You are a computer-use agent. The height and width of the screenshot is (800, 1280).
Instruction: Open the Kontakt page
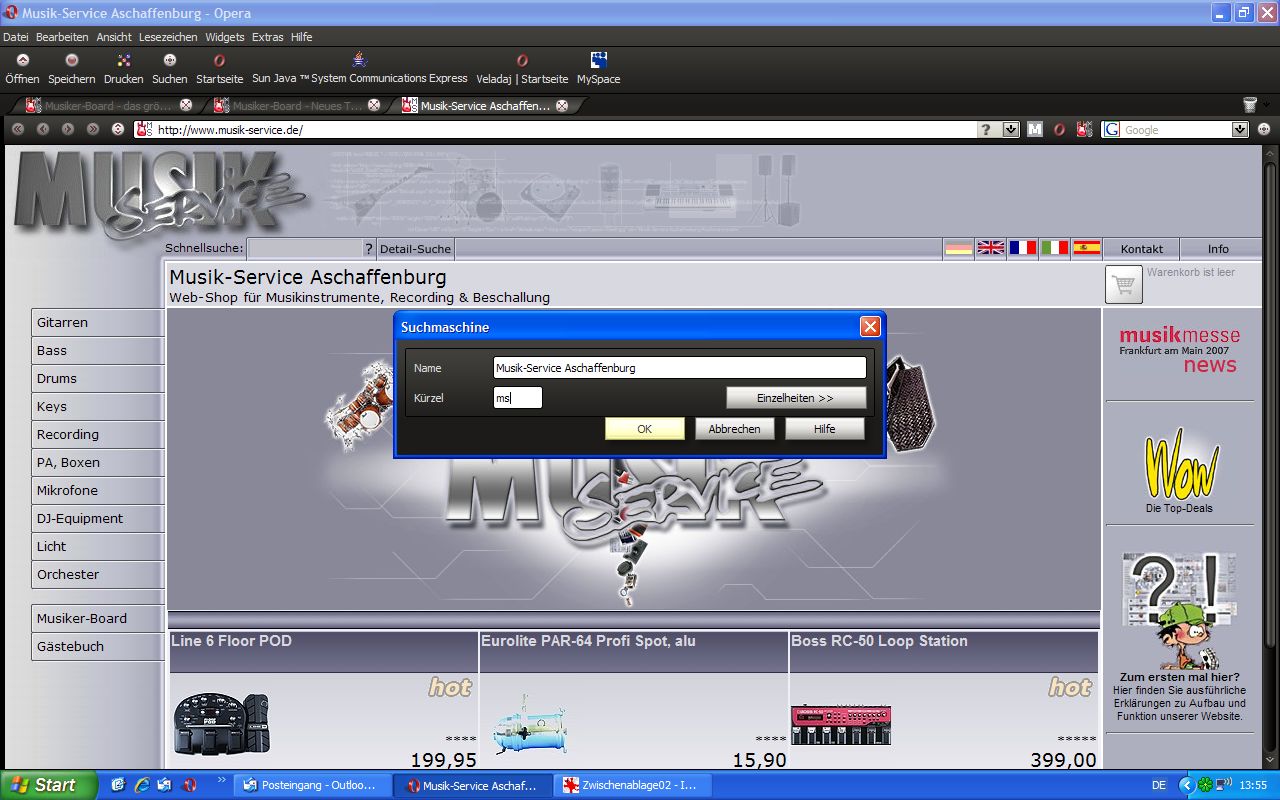coord(1142,249)
